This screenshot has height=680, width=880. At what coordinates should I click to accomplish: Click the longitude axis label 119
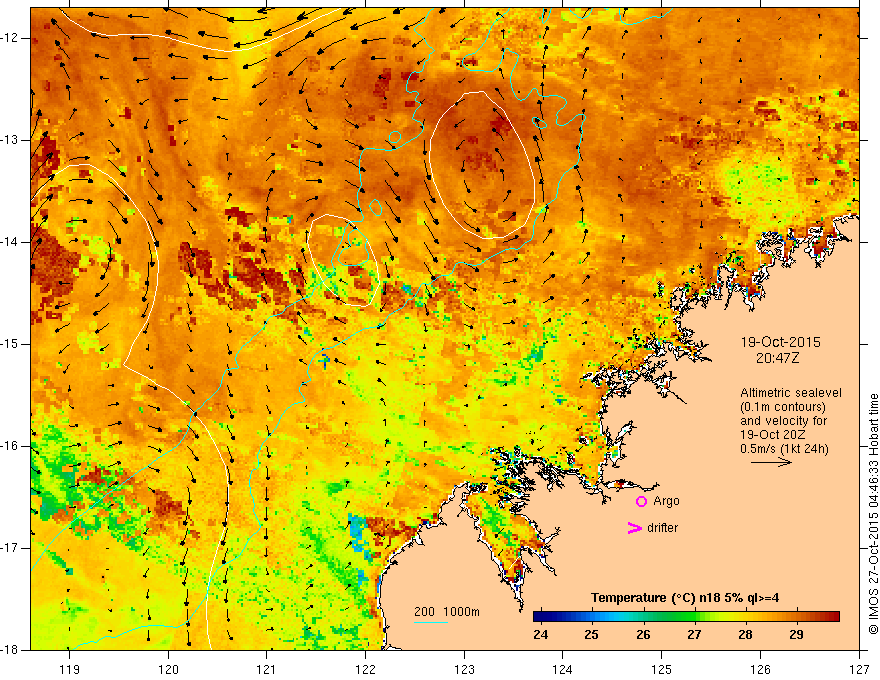(x=70, y=669)
